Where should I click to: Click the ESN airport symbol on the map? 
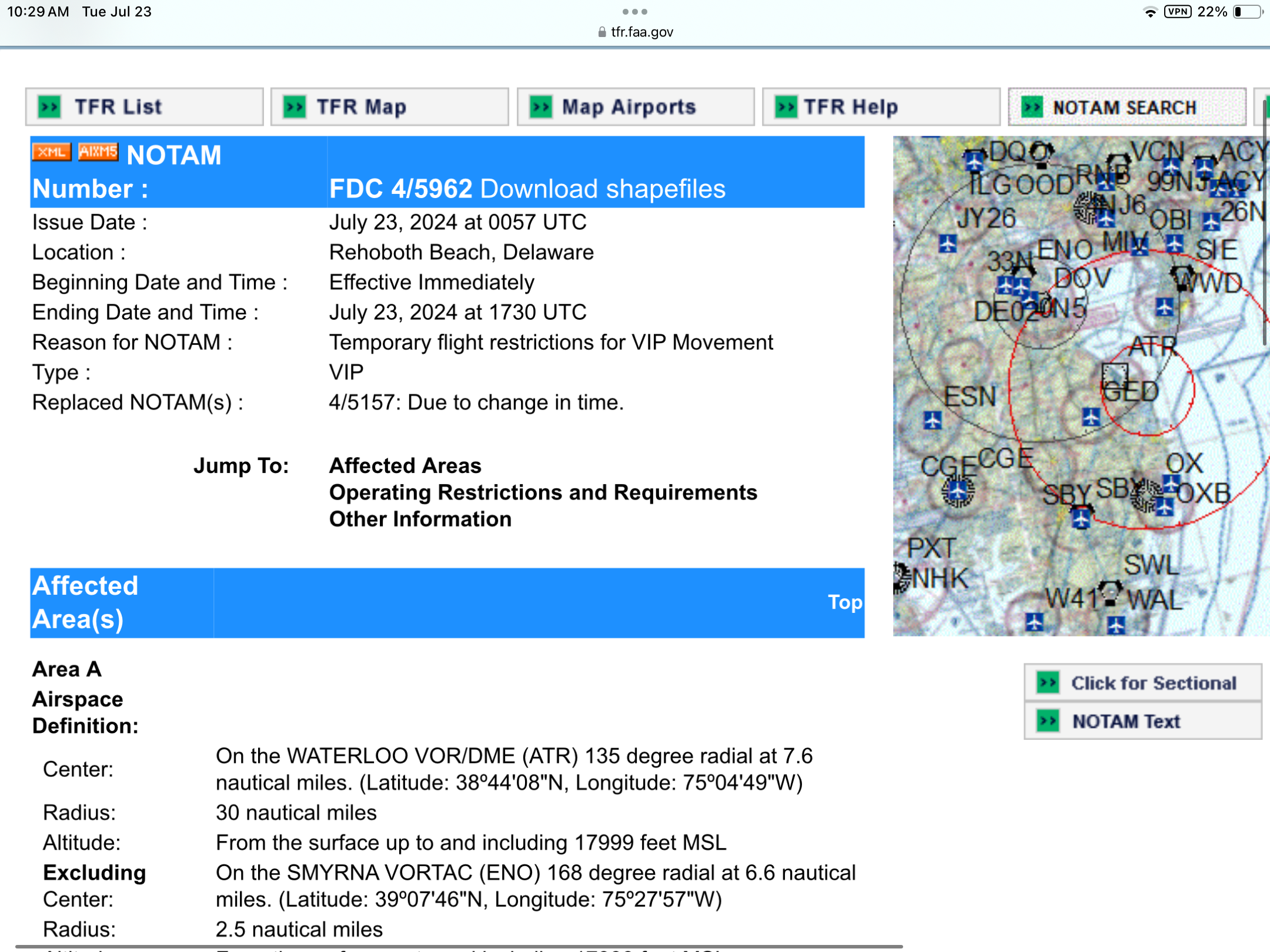(933, 420)
